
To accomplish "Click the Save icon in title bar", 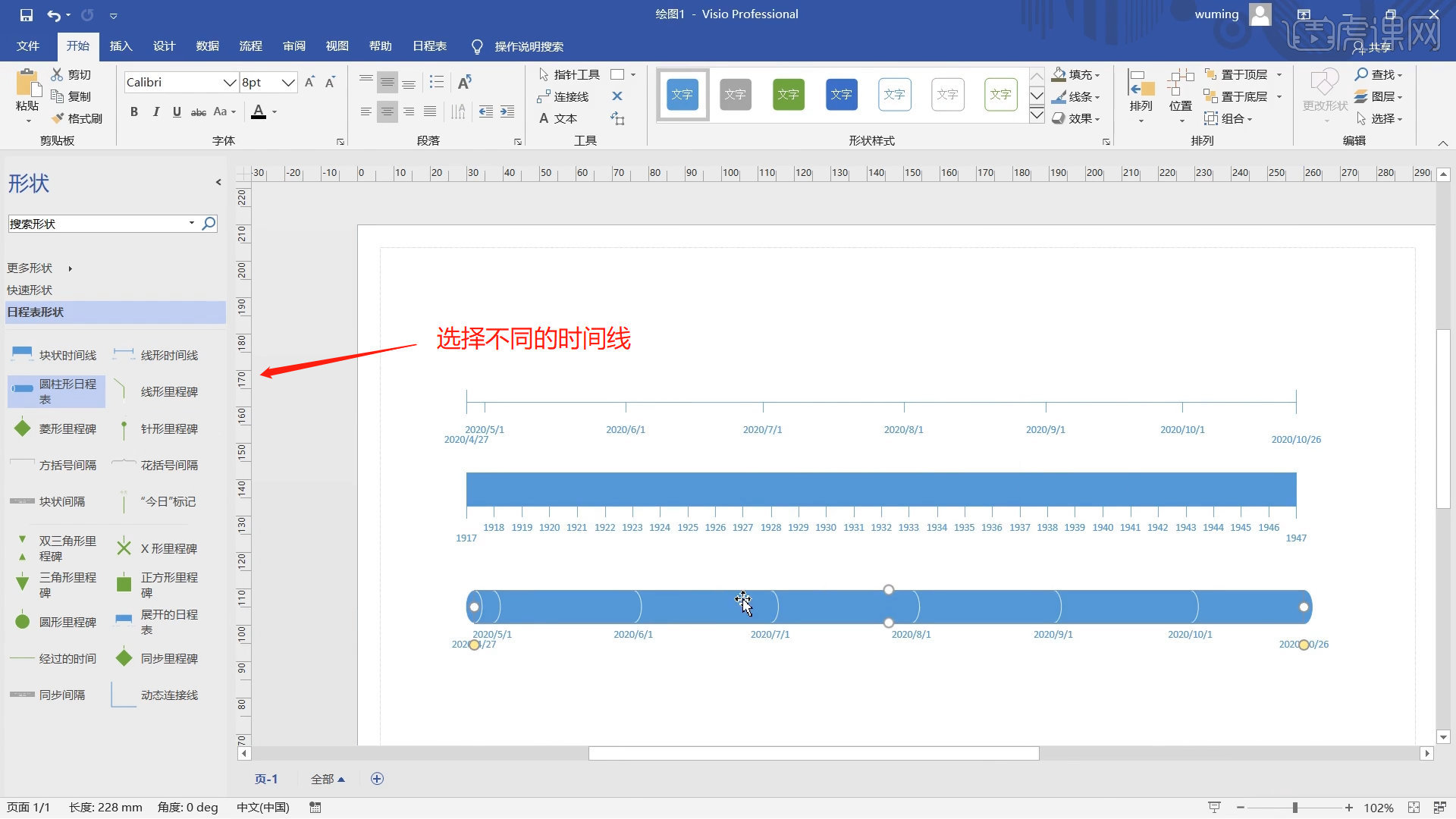I will coord(26,14).
